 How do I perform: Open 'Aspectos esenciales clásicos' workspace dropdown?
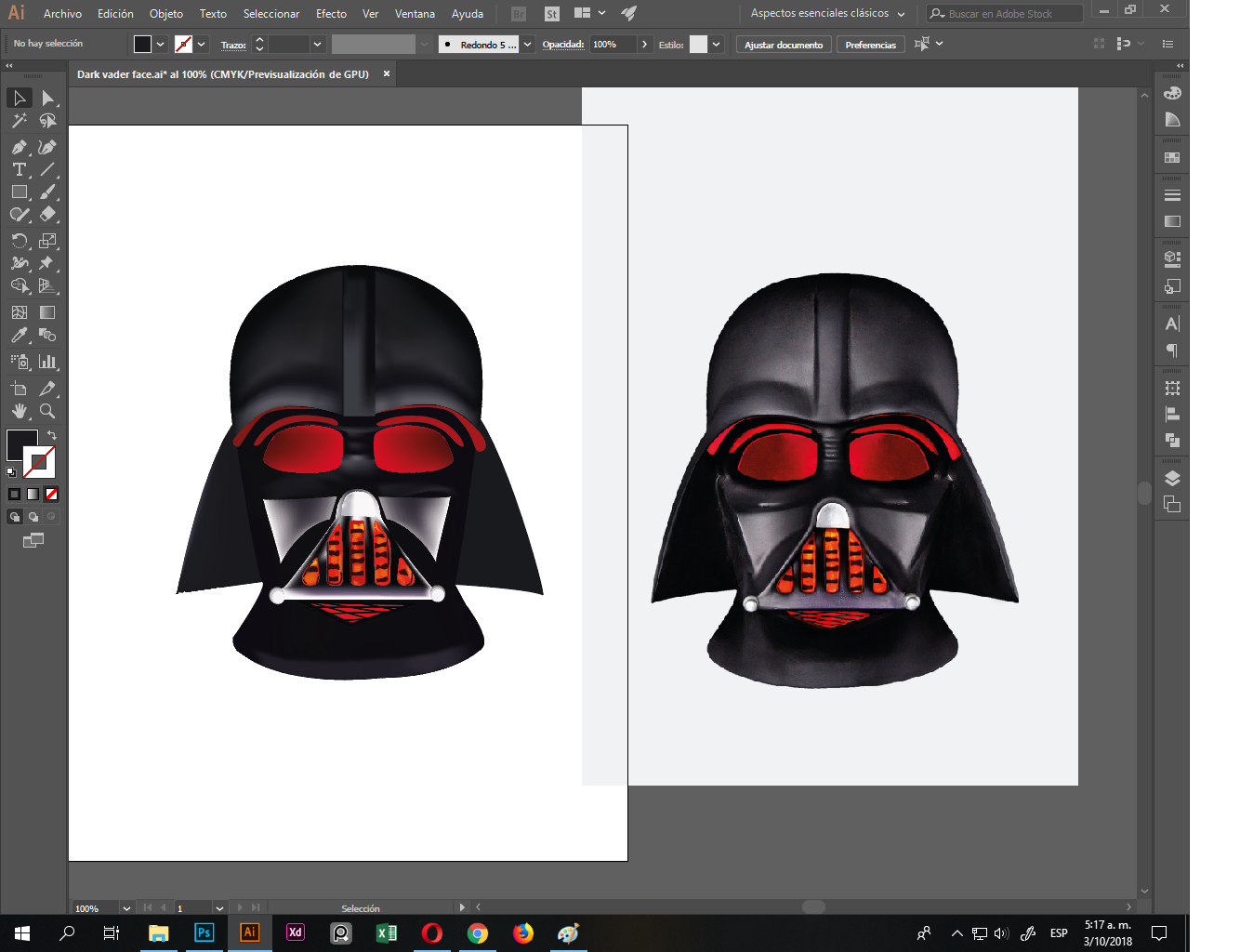(827, 13)
